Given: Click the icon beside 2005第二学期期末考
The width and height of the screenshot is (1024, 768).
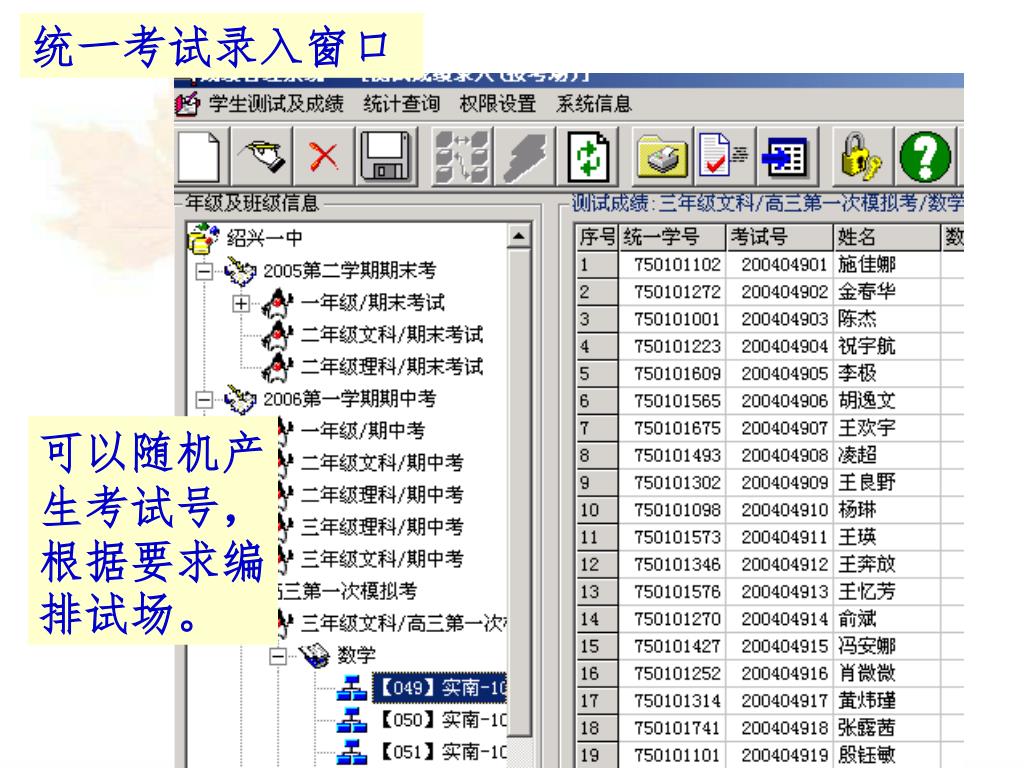Looking at the screenshot, I should [239, 270].
